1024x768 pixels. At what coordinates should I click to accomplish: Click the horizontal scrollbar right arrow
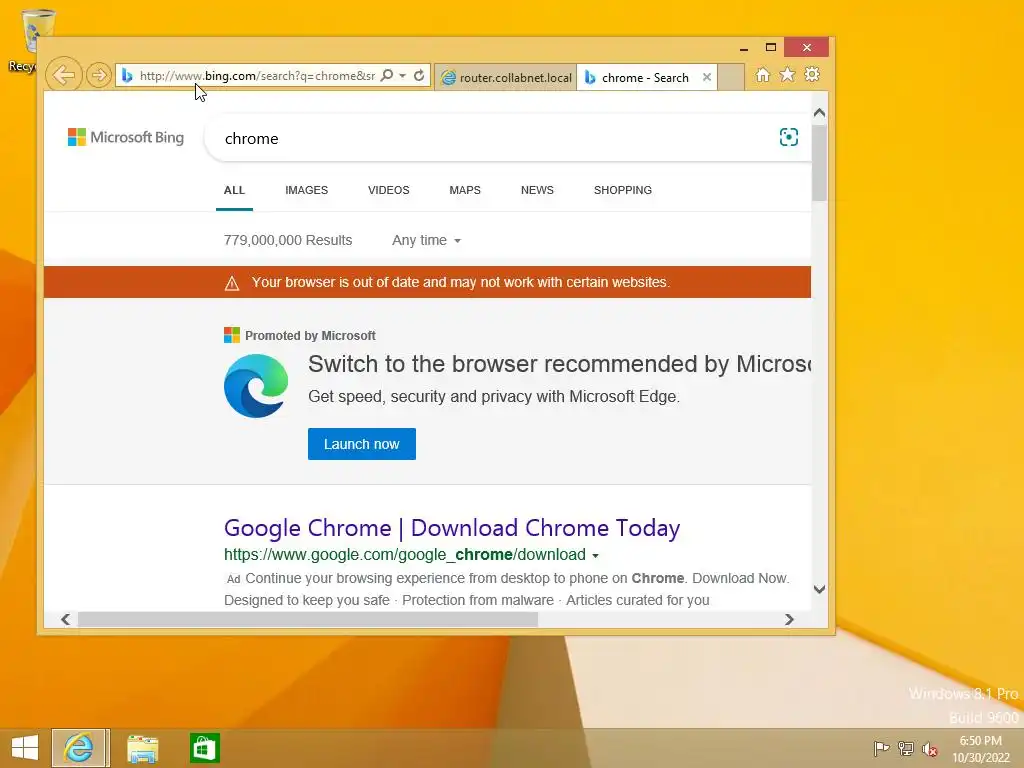[789, 619]
